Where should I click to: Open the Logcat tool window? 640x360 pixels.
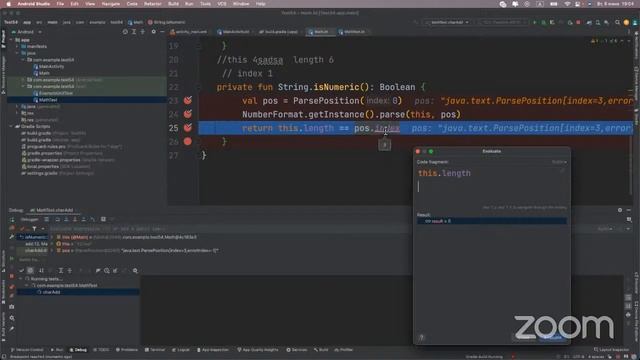pyautogui.click(x=181, y=350)
